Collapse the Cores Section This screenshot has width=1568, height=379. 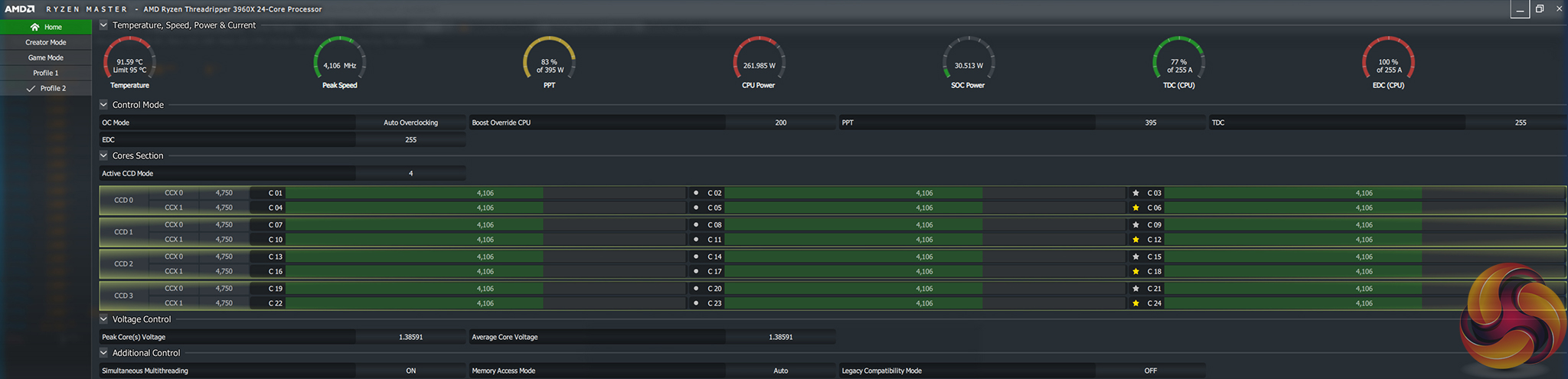click(103, 155)
